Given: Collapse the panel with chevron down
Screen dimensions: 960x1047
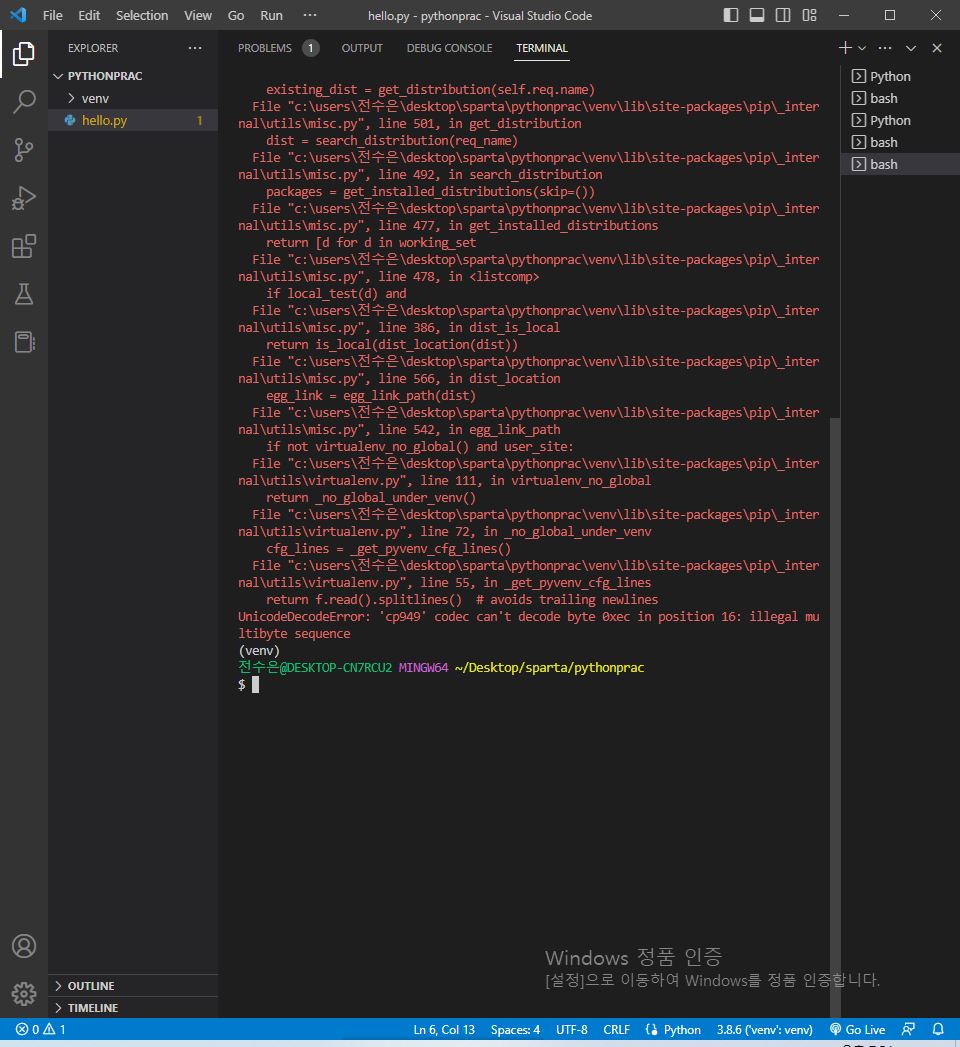Looking at the screenshot, I should (x=911, y=48).
